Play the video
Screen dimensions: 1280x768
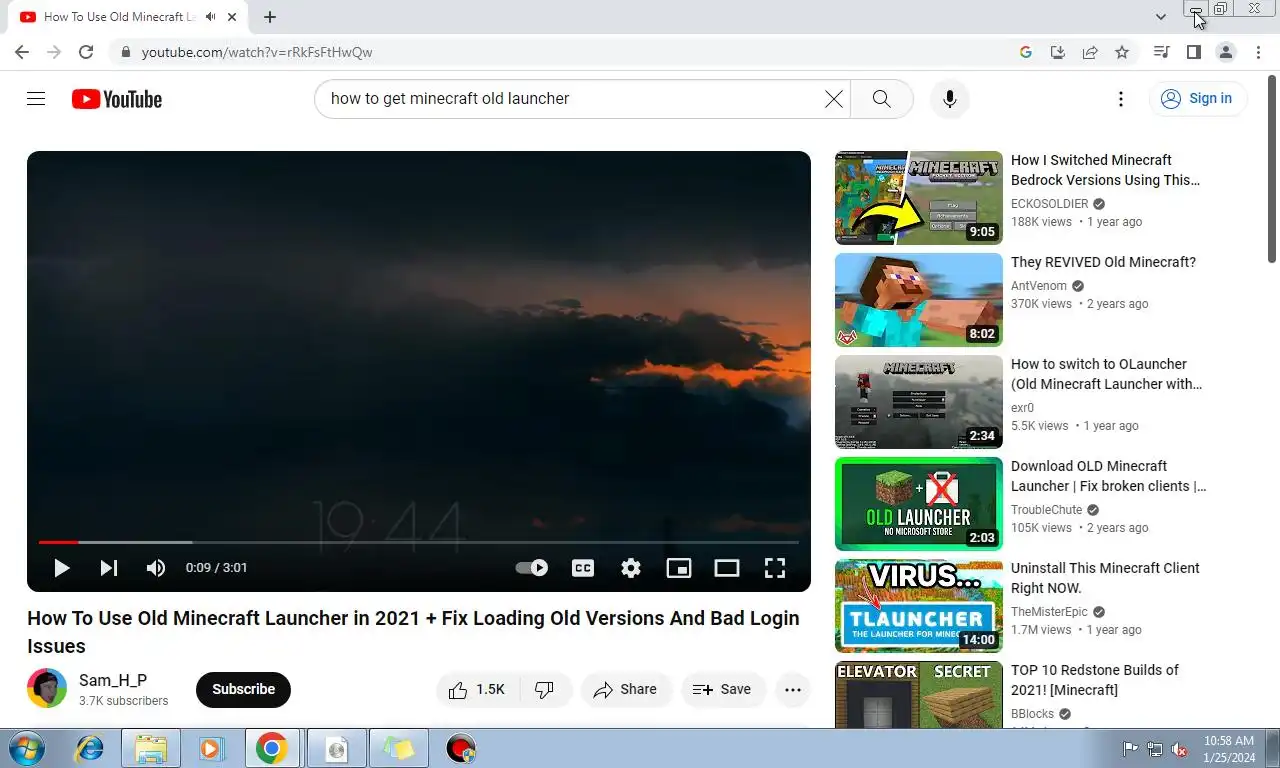[x=61, y=568]
